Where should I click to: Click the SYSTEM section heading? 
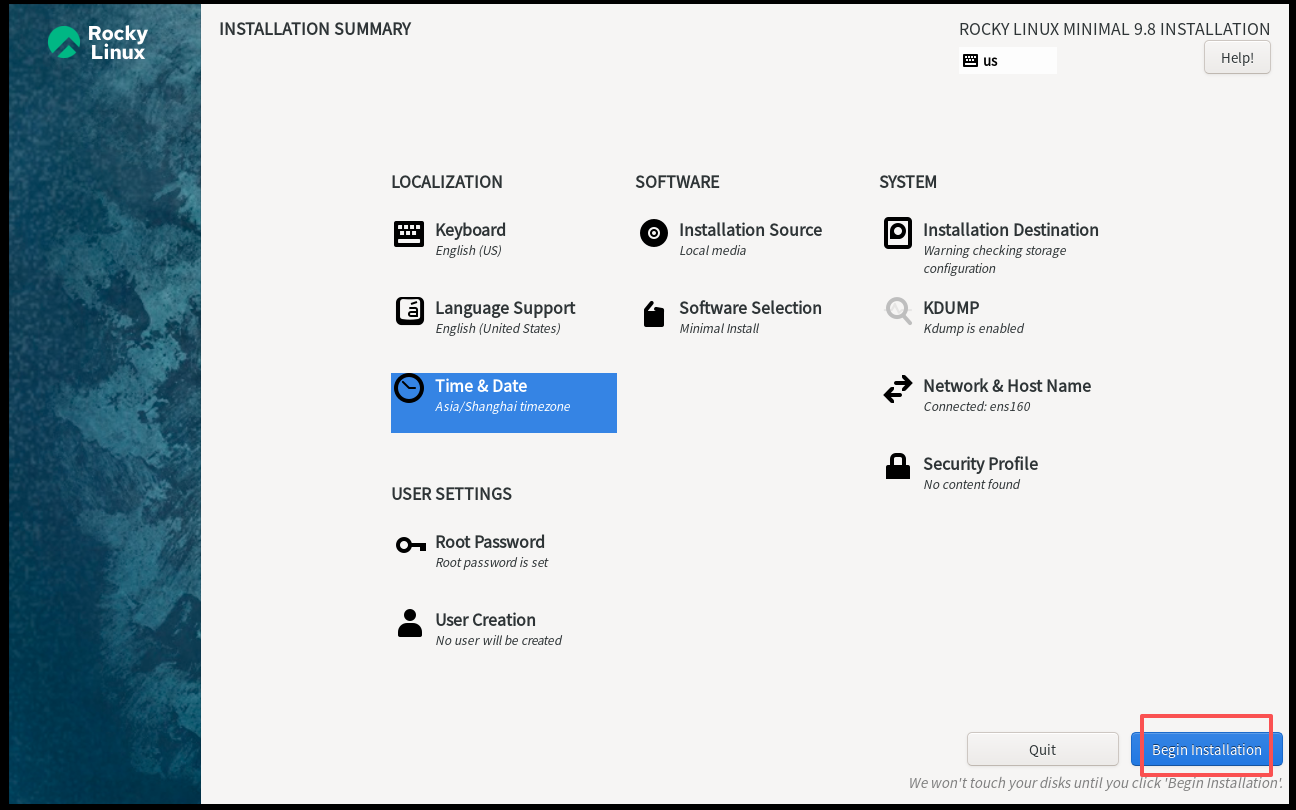click(x=908, y=182)
